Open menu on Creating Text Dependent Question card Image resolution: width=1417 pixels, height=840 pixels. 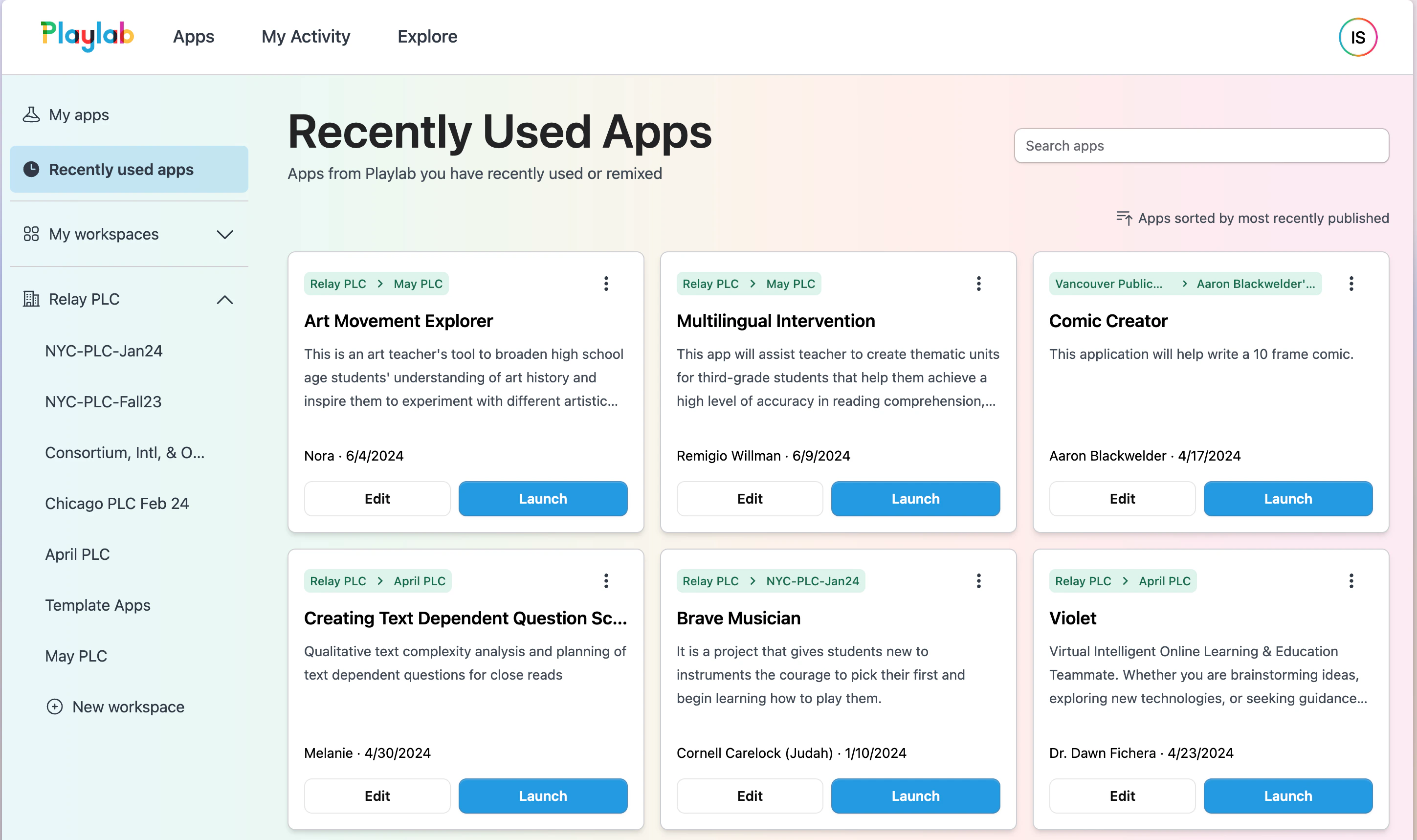point(605,581)
